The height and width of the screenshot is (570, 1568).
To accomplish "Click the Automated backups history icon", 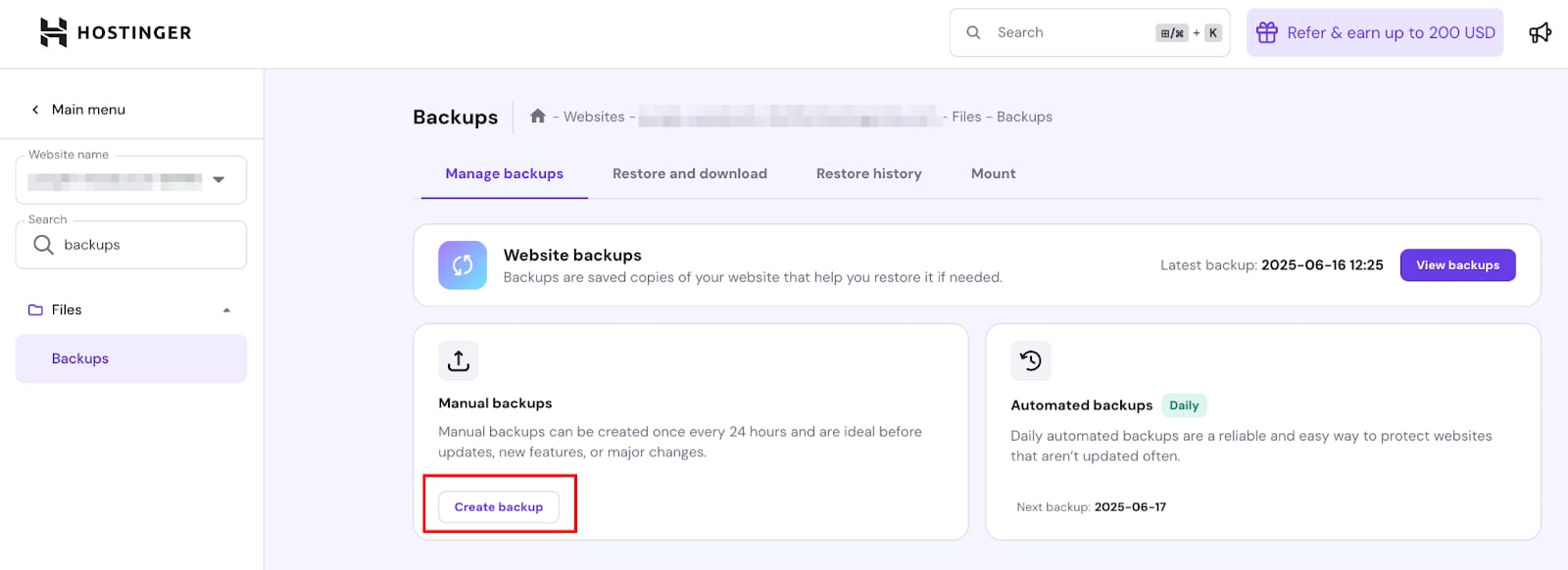I will tap(1030, 360).
